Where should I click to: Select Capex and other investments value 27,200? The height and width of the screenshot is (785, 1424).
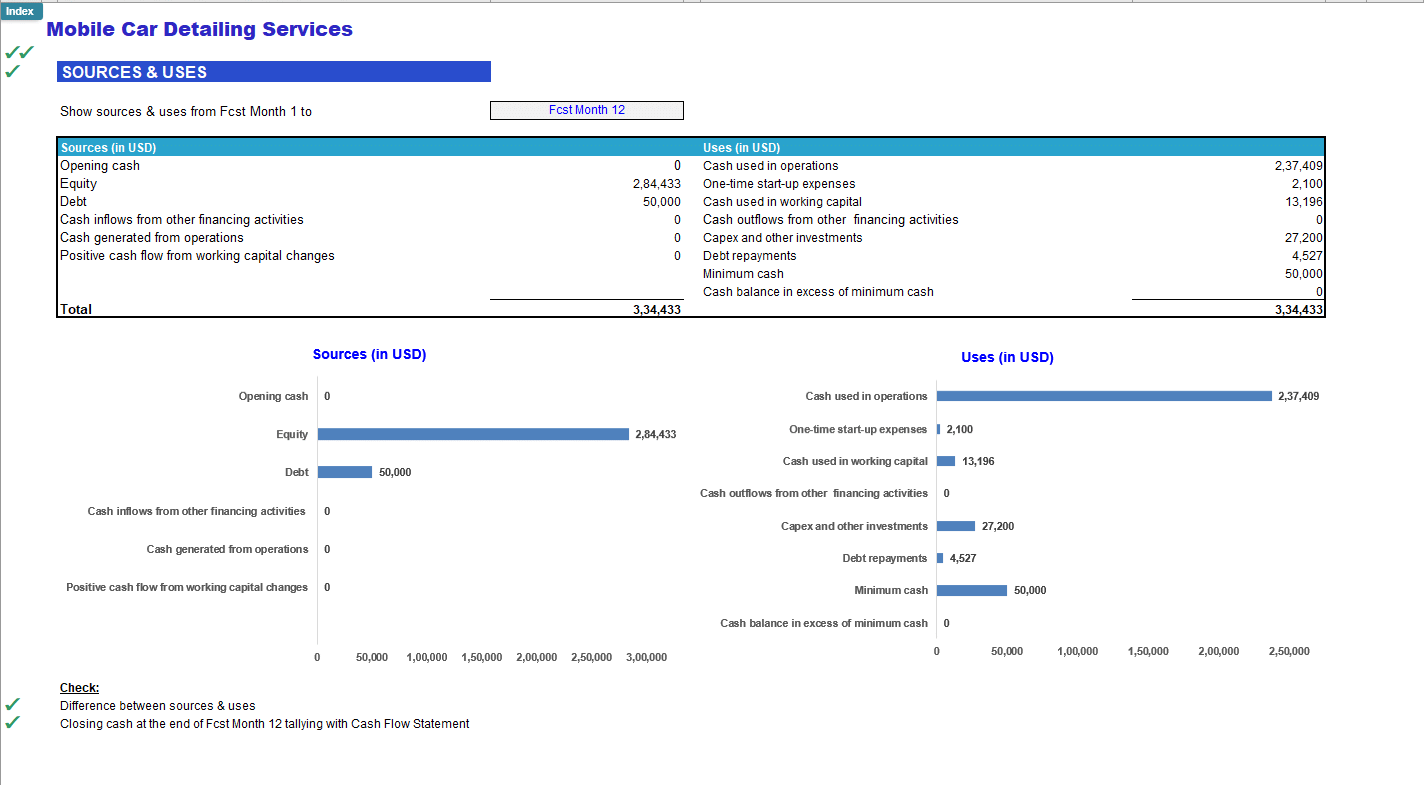pos(1304,238)
